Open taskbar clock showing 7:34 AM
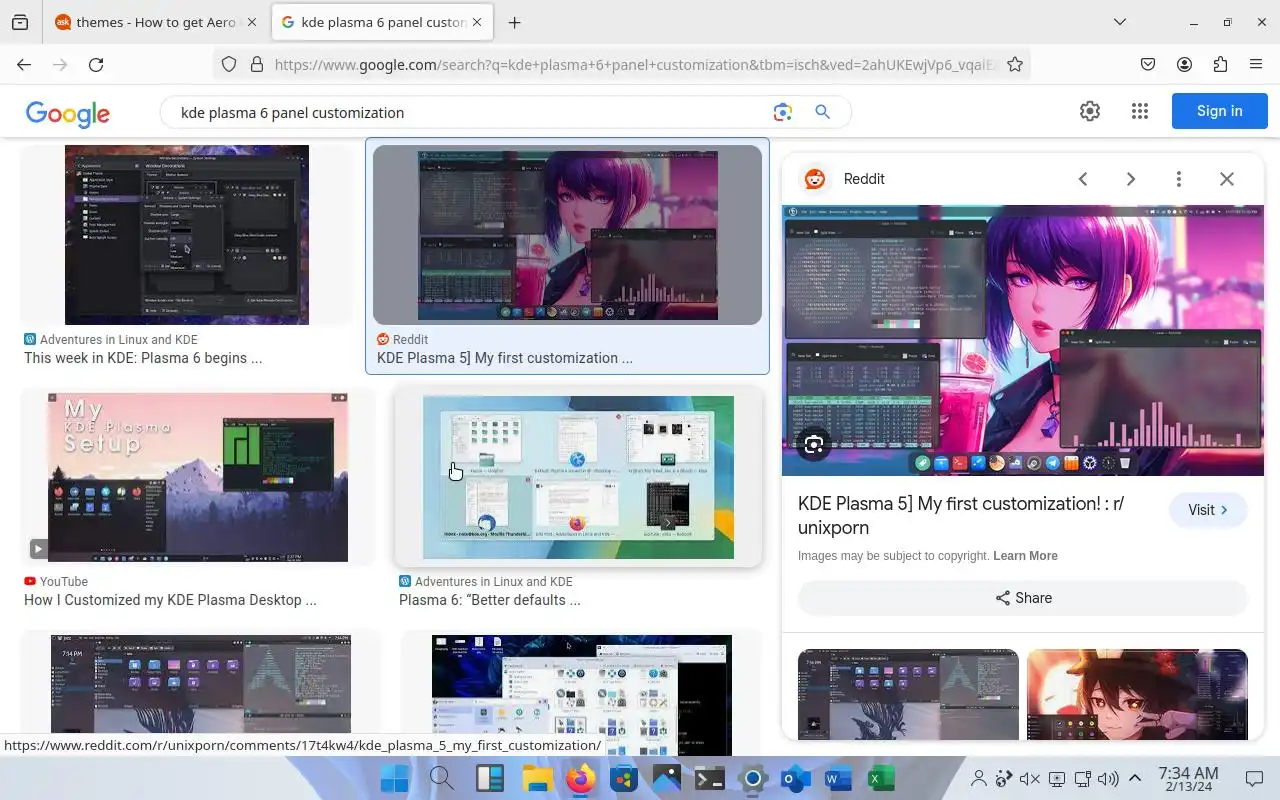Image resolution: width=1280 pixels, height=800 pixels. (x=1188, y=778)
